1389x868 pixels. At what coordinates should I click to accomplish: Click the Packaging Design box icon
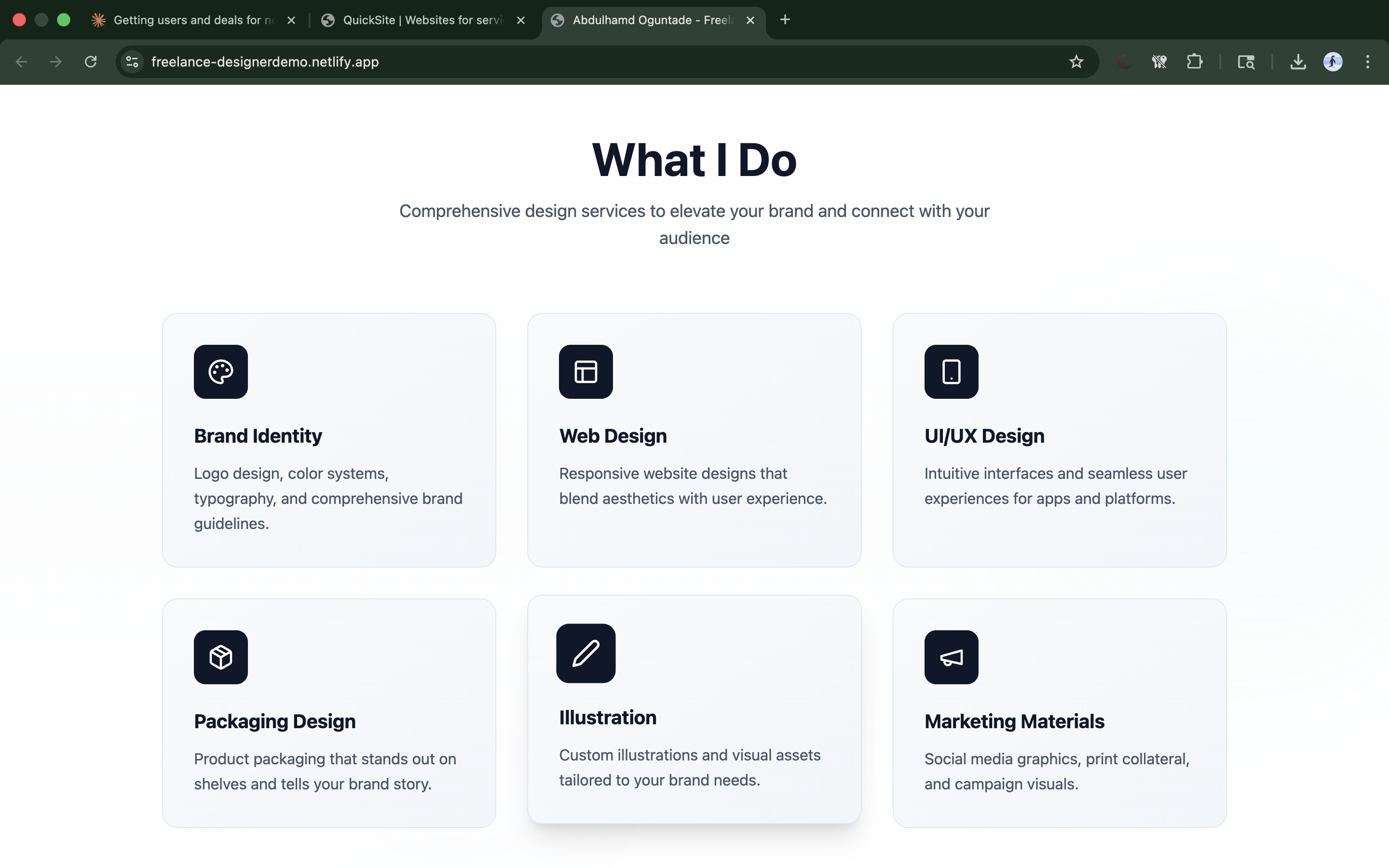tap(220, 657)
